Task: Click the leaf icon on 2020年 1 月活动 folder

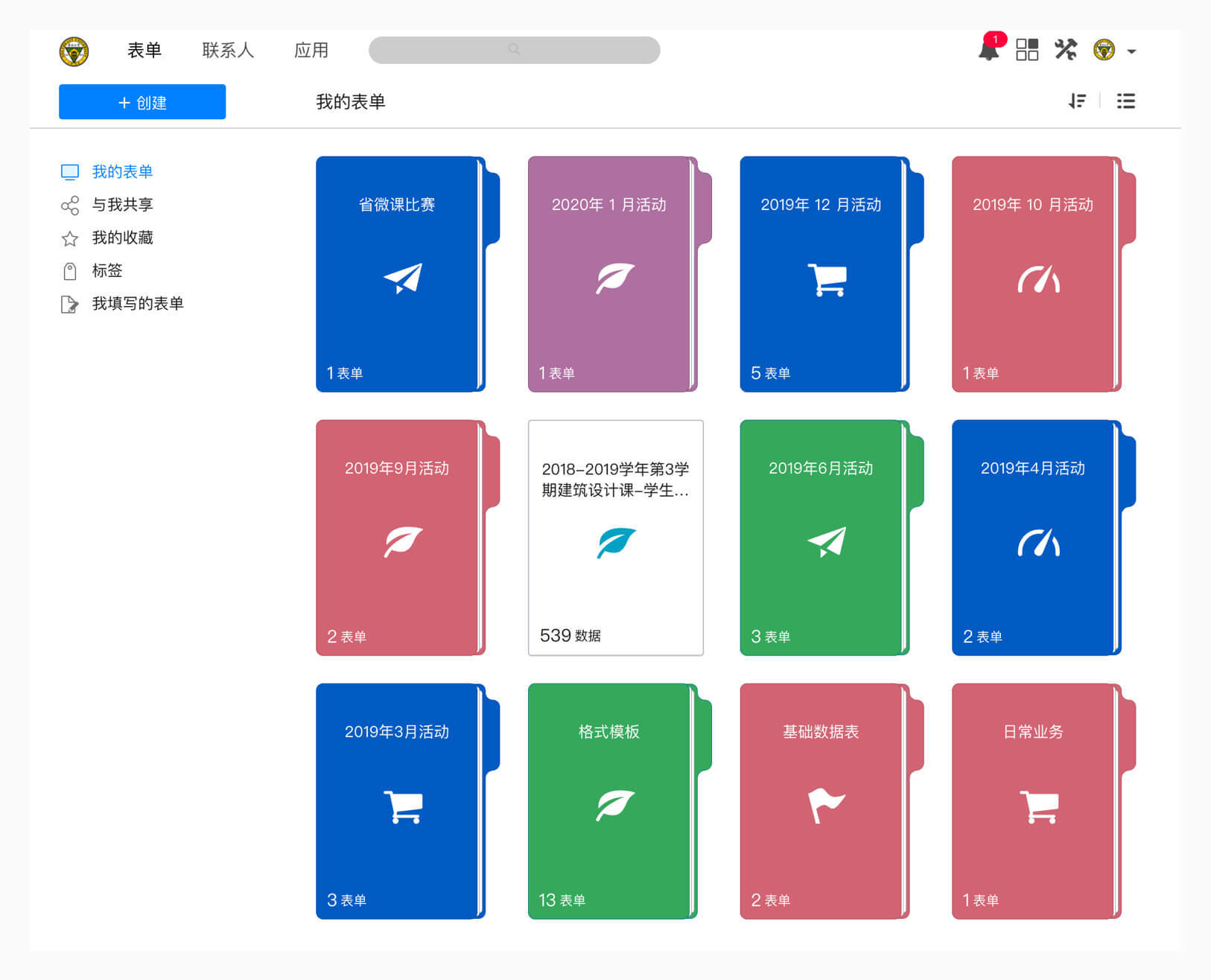Action: coord(615,279)
